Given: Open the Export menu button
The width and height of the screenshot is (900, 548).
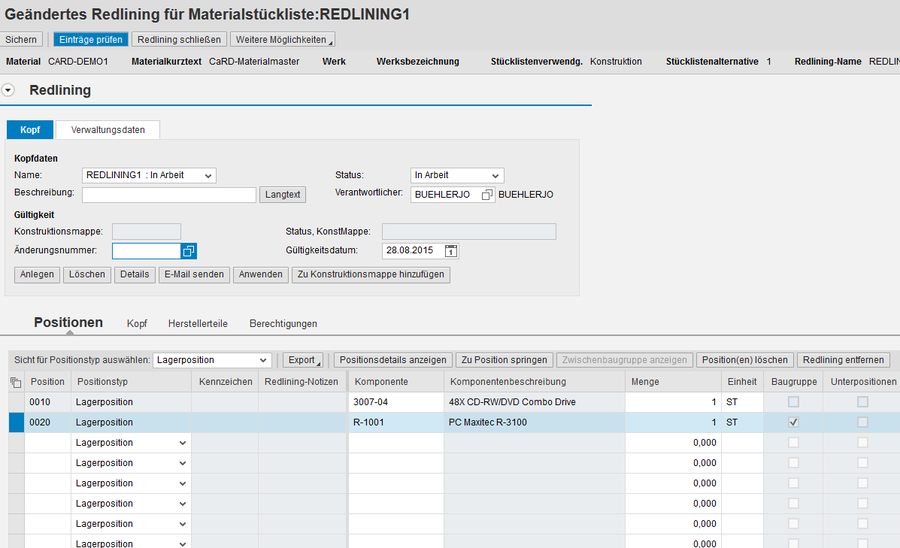Looking at the screenshot, I should click(x=302, y=360).
